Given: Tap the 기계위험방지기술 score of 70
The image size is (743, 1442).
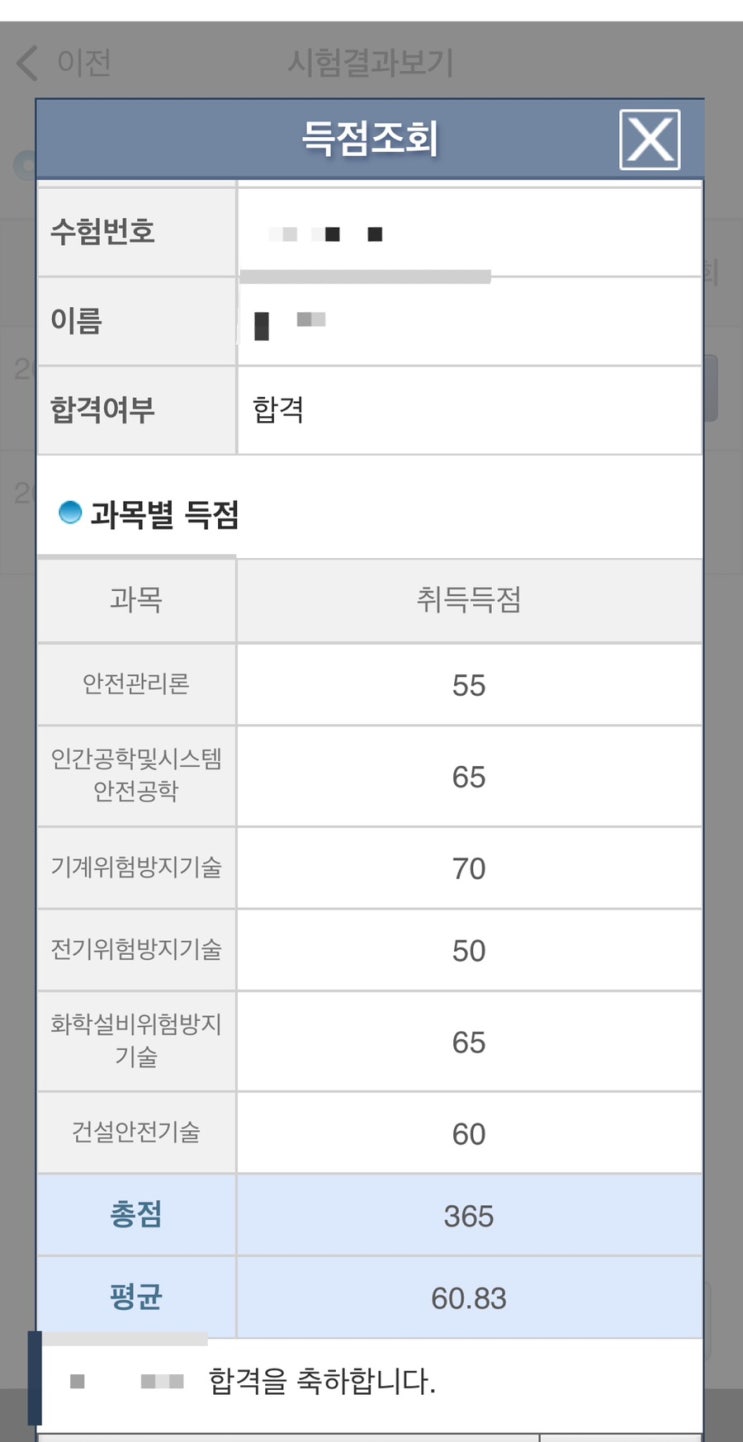Looking at the screenshot, I should pos(468,868).
